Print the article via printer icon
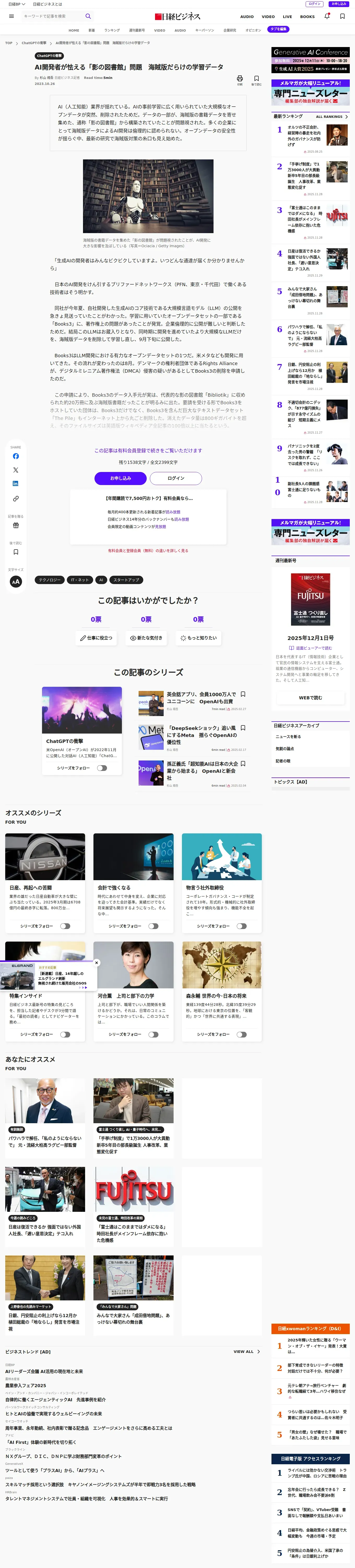 pos(240,78)
